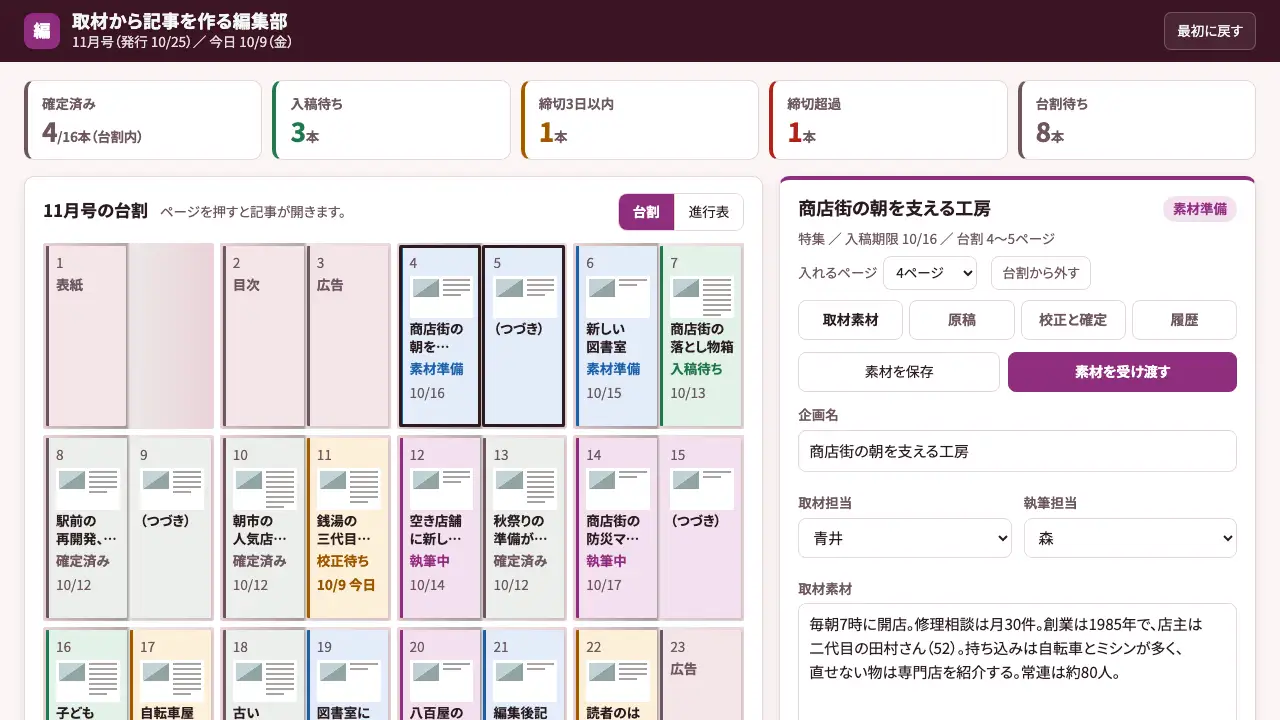
Task: Go to the 校正と確定 tab
Action: pyautogui.click(x=1073, y=320)
